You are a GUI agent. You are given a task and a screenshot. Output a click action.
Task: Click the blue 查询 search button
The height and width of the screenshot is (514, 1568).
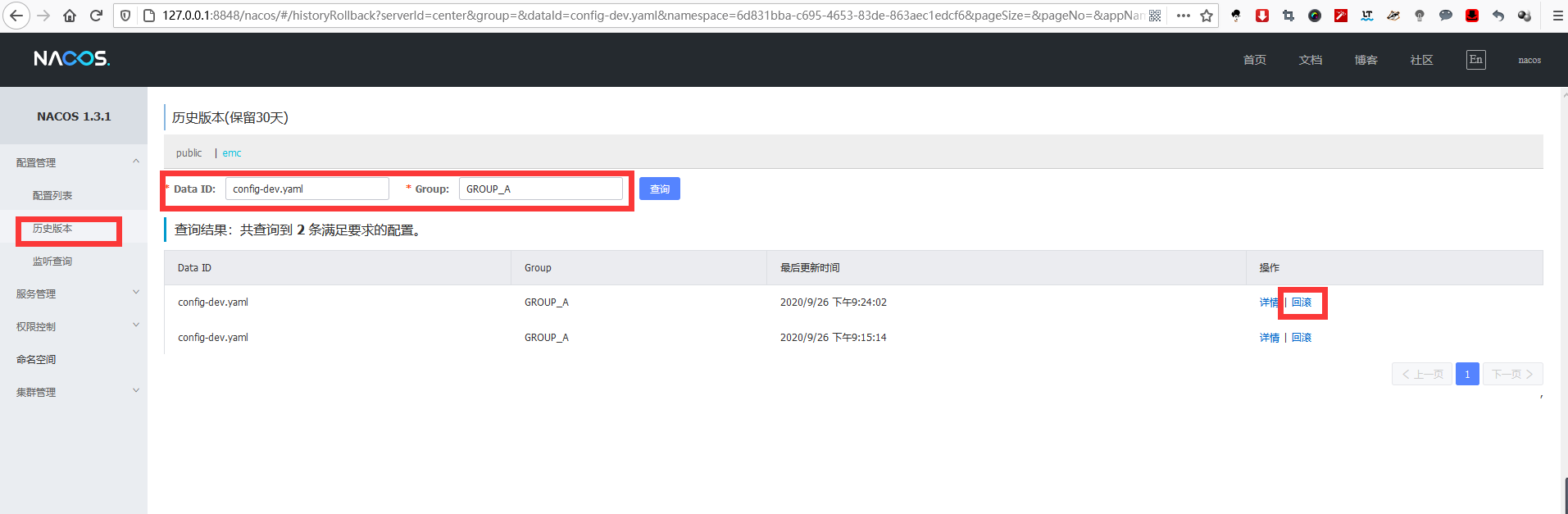tap(659, 189)
